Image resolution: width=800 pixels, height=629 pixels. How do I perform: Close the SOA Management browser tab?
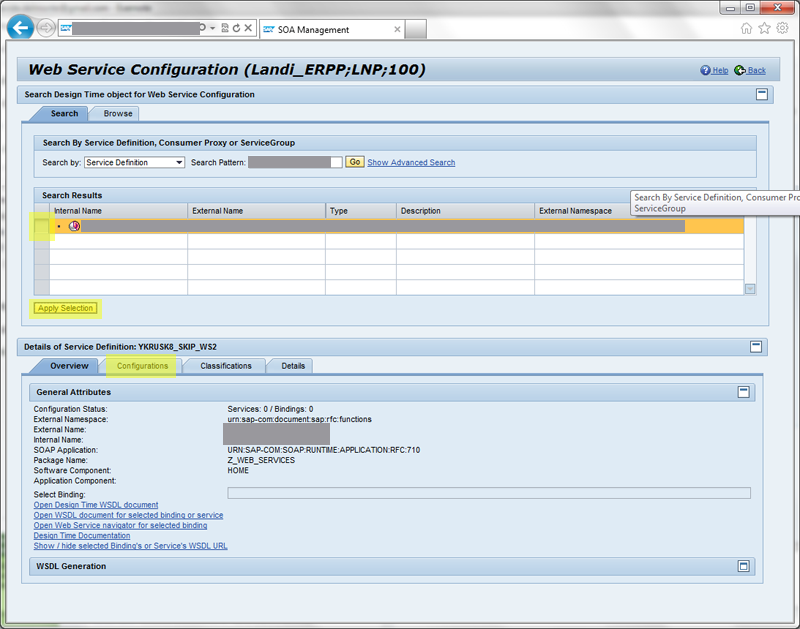click(397, 30)
